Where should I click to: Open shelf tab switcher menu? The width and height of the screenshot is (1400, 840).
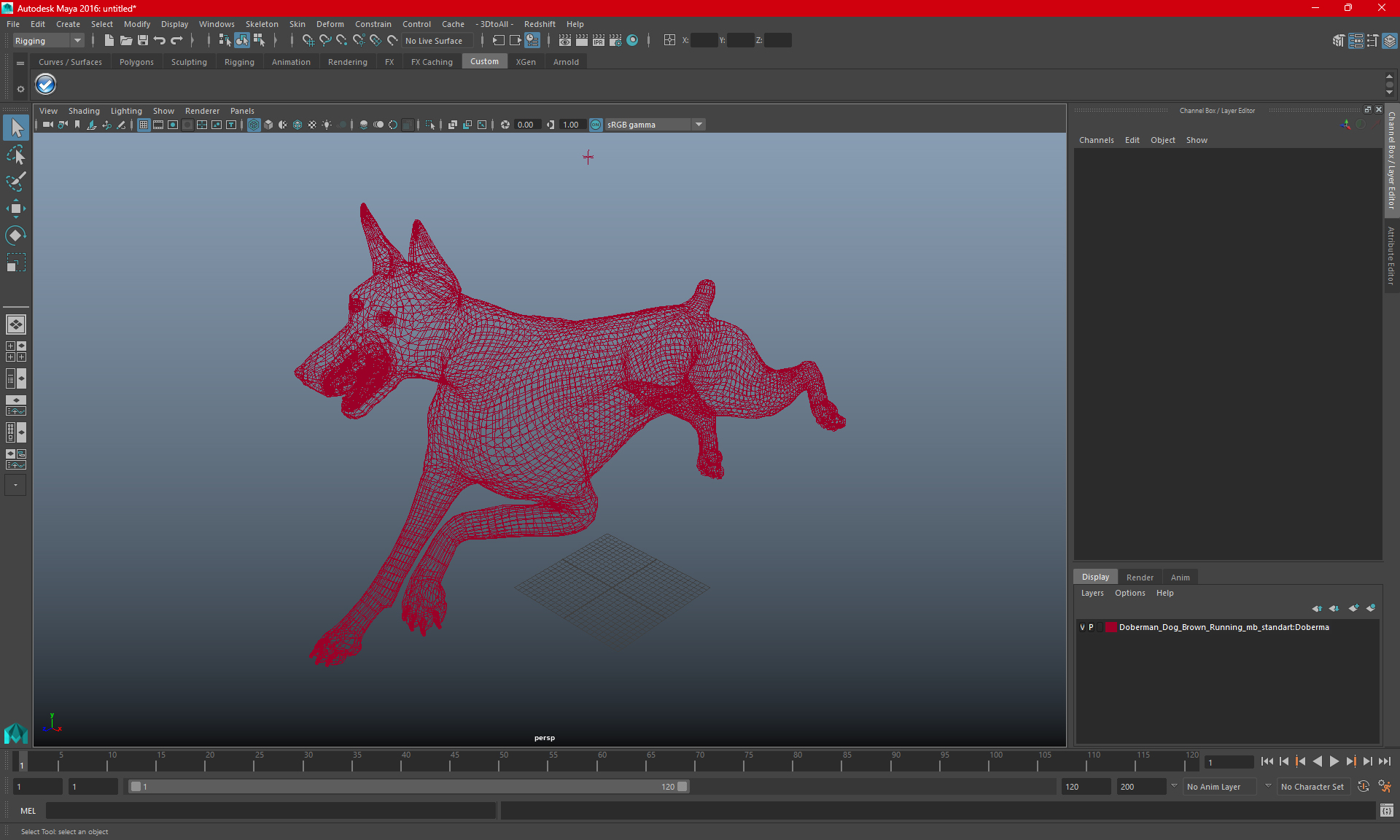20,63
